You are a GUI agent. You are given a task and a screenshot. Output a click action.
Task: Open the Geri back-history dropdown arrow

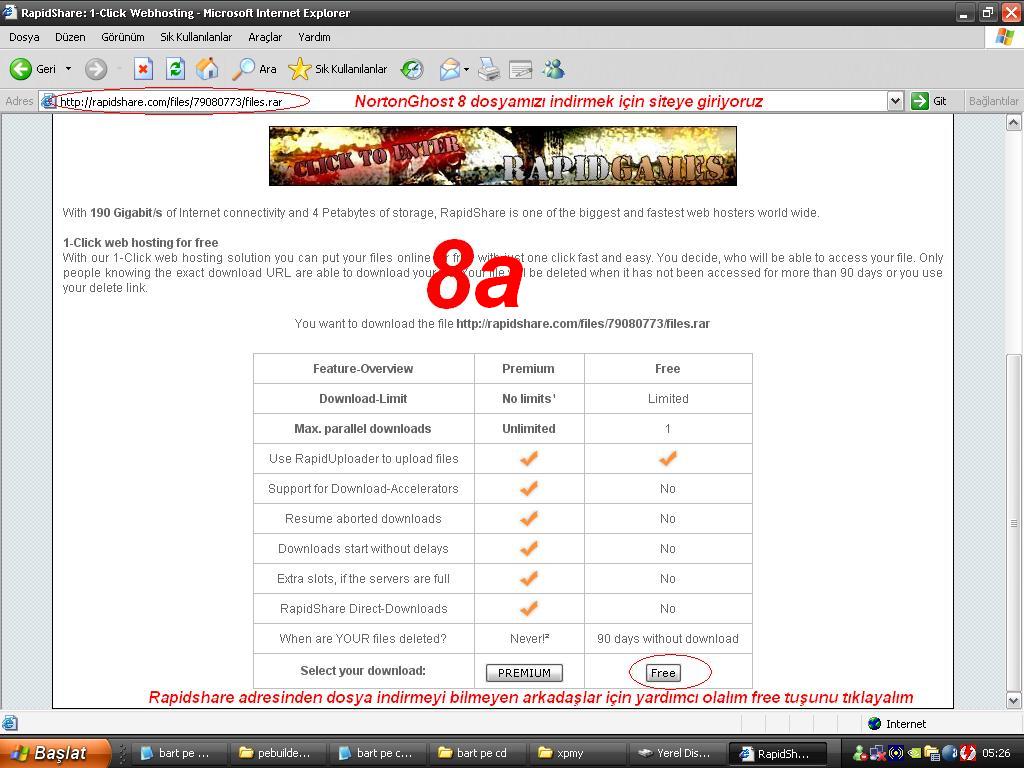(x=68, y=69)
